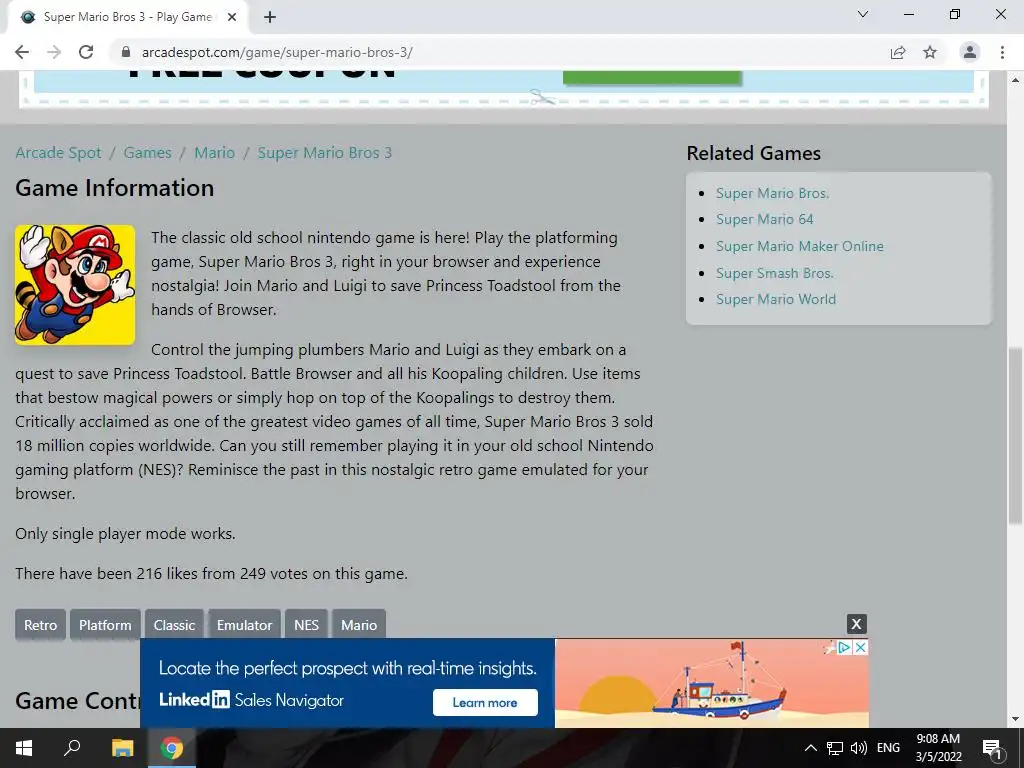Click the browser forward arrow
Screen dimensions: 1024x768
click(54, 52)
